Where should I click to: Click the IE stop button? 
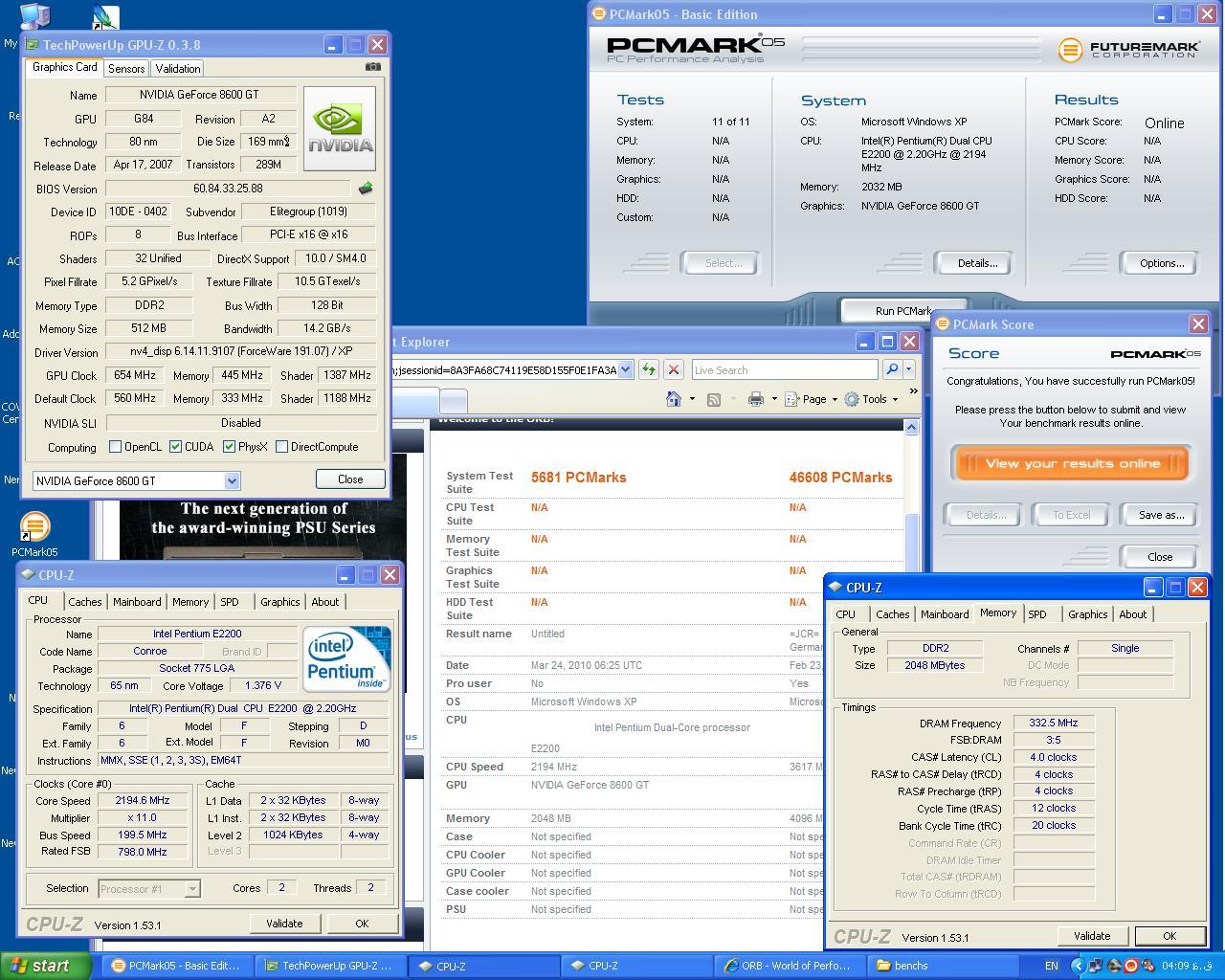pyautogui.click(x=674, y=369)
